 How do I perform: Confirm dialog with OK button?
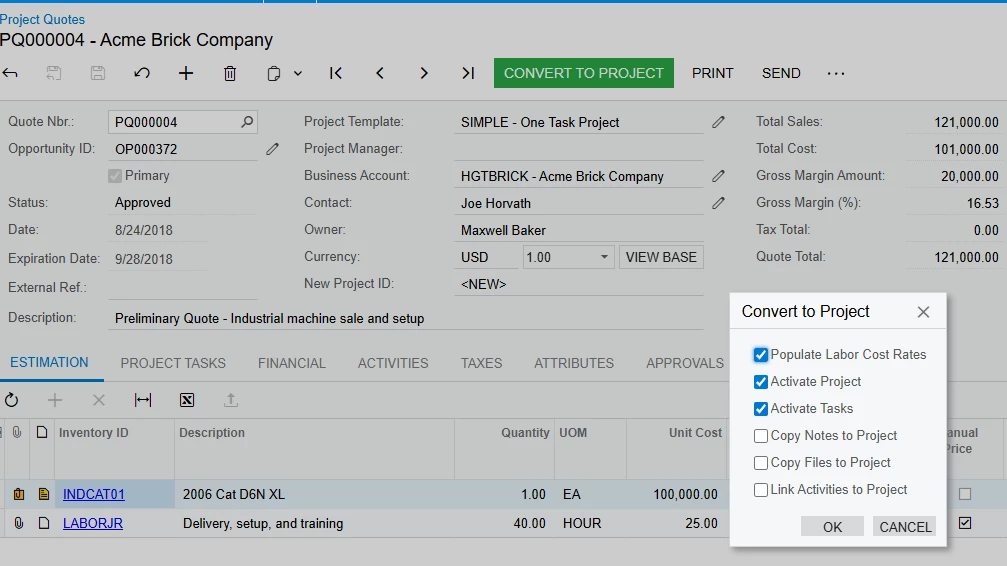coord(832,527)
